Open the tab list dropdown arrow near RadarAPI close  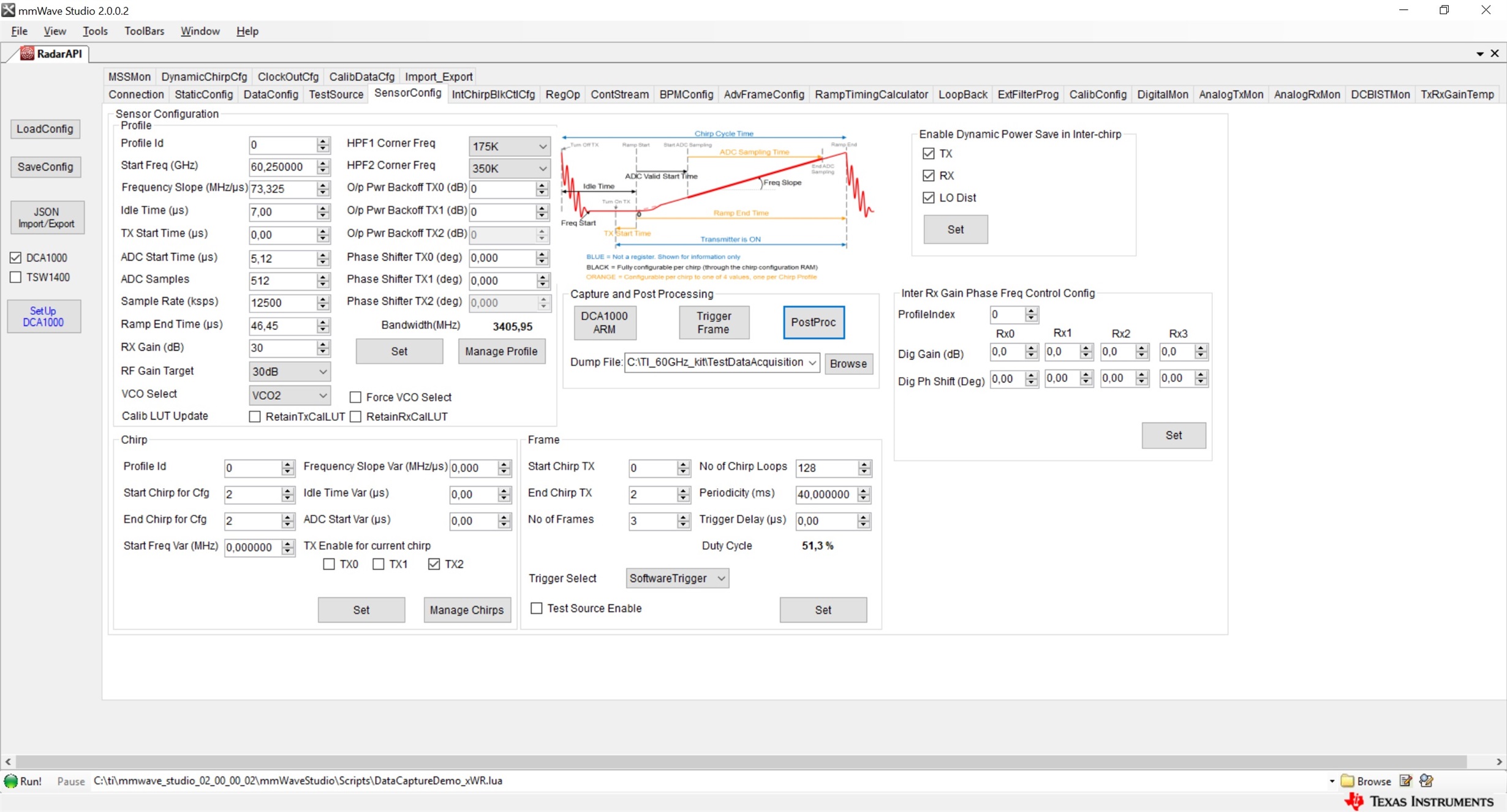tap(1480, 54)
